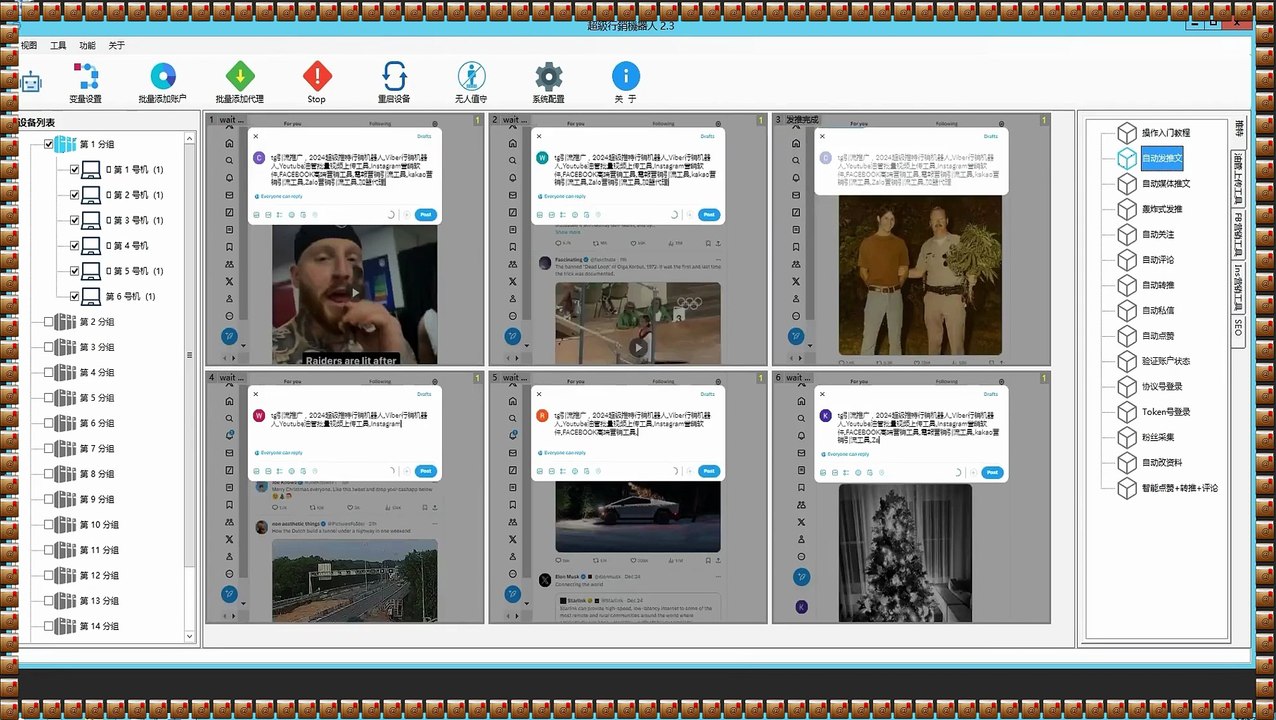Open Drafts link in device 3 composer
This screenshot has height=720, width=1276.
point(991,136)
